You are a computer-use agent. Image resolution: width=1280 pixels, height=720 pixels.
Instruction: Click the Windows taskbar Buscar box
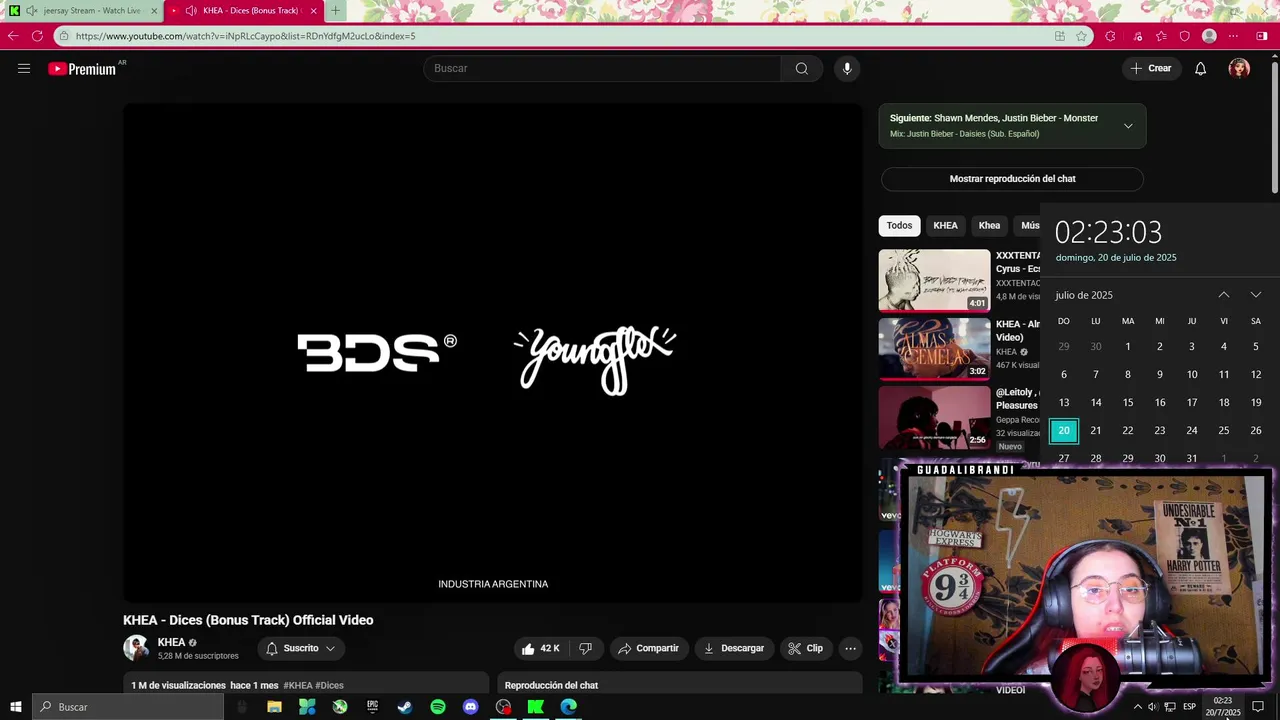pyautogui.click(x=128, y=707)
